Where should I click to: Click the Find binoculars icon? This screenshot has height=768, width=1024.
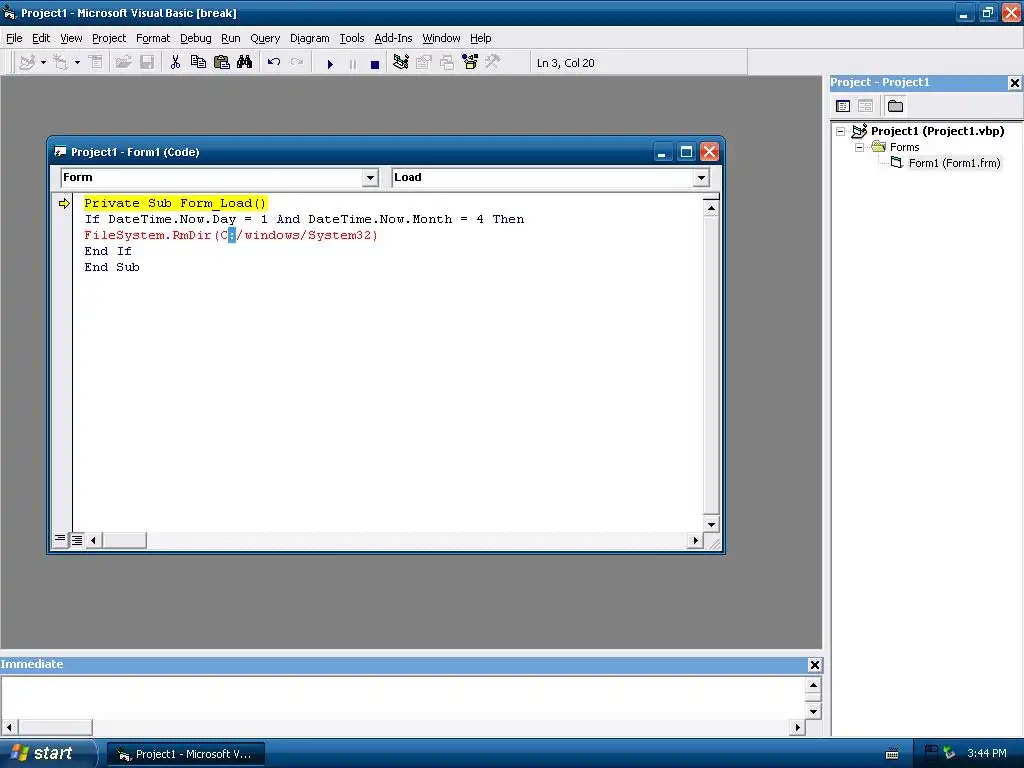click(x=244, y=63)
